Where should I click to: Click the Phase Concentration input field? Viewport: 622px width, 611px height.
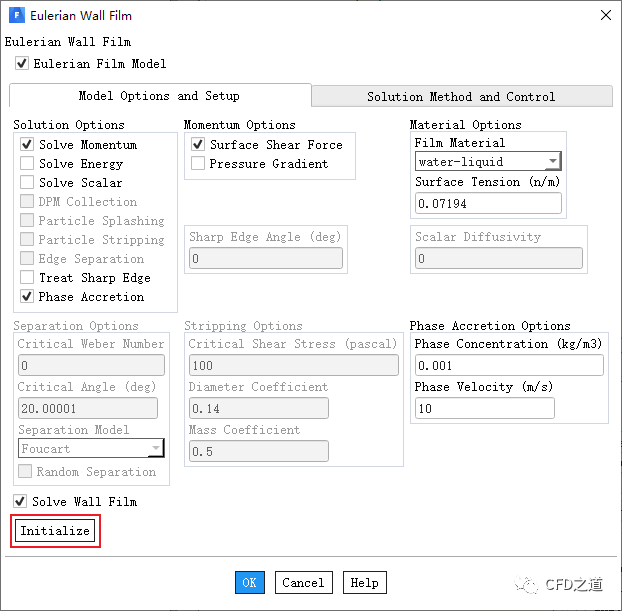coord(509,365)
